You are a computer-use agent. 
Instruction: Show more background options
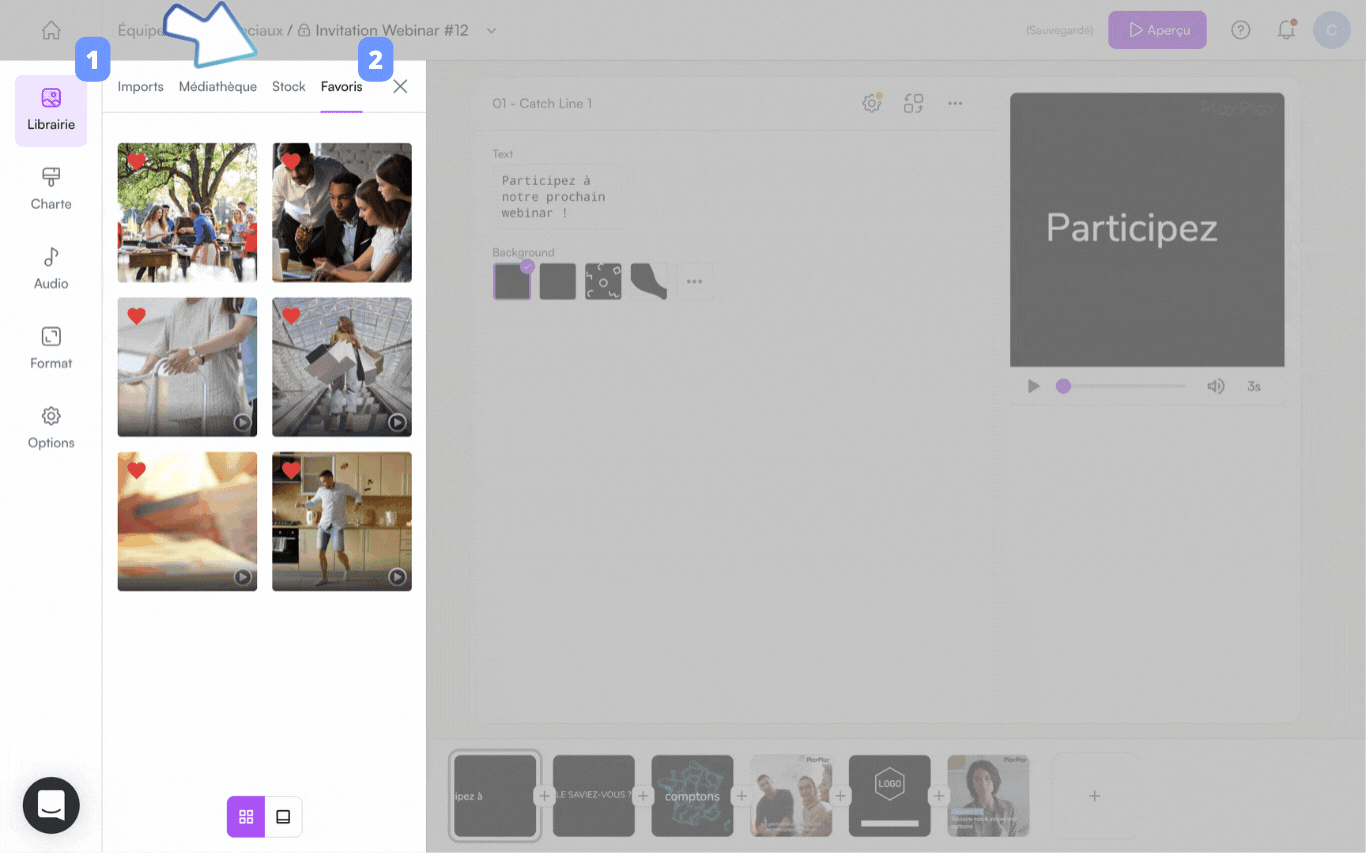click(695, 282)
